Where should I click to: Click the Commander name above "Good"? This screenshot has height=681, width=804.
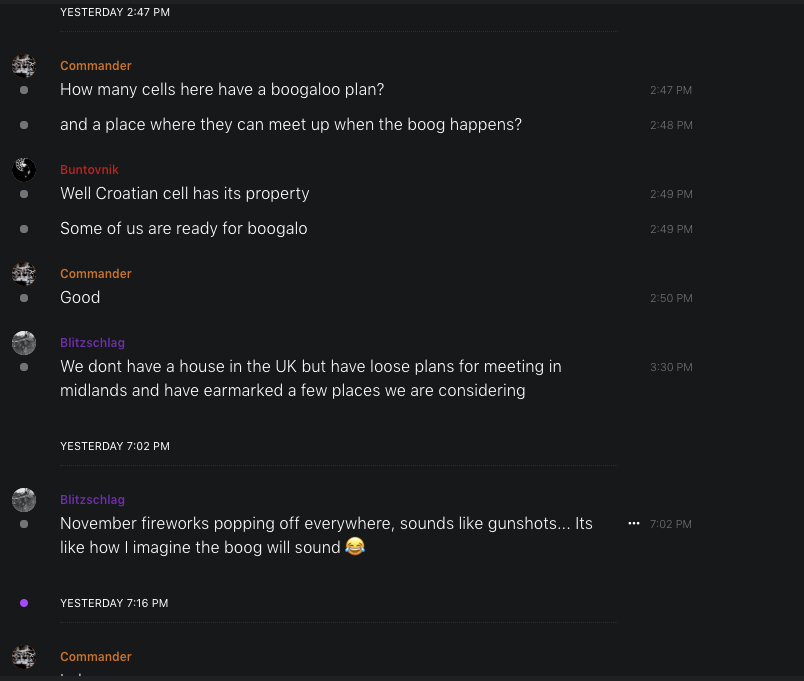95,274
